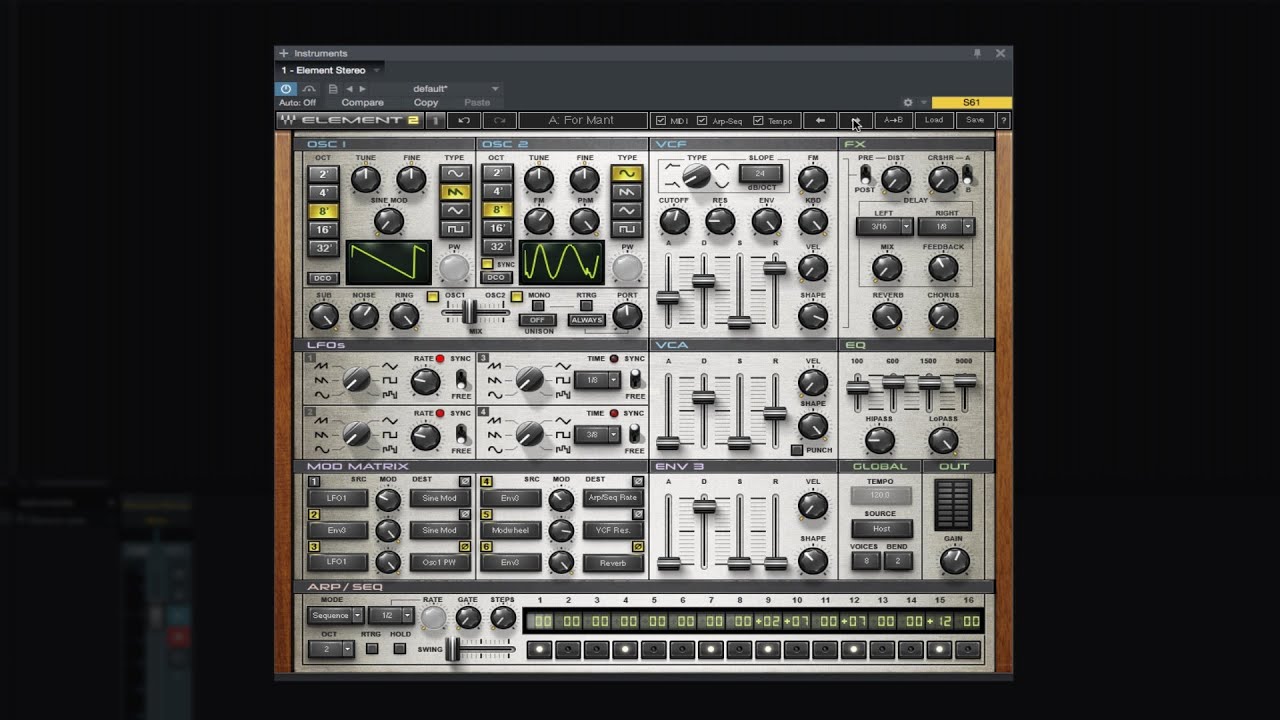
Task: Toggle sequencer step 16 button
Action: (968, 650)
